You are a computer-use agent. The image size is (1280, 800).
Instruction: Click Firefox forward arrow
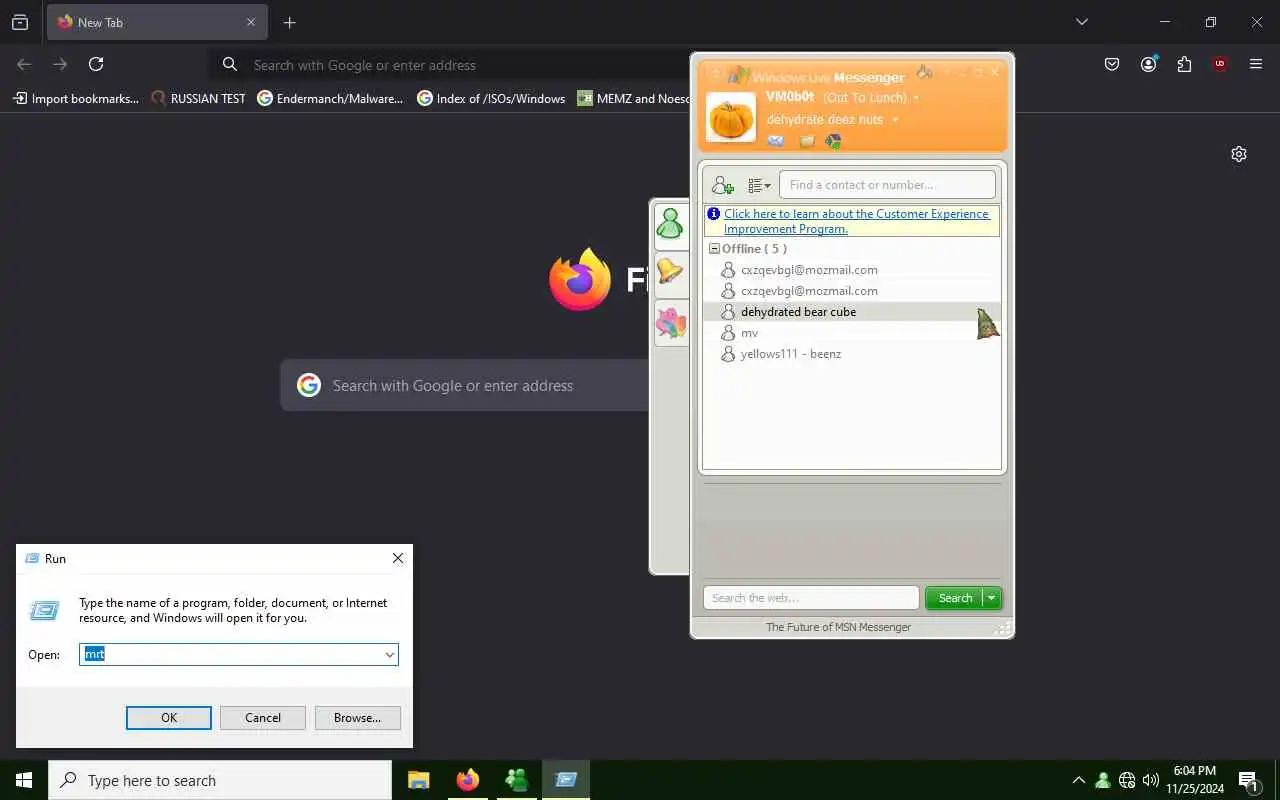60,64
